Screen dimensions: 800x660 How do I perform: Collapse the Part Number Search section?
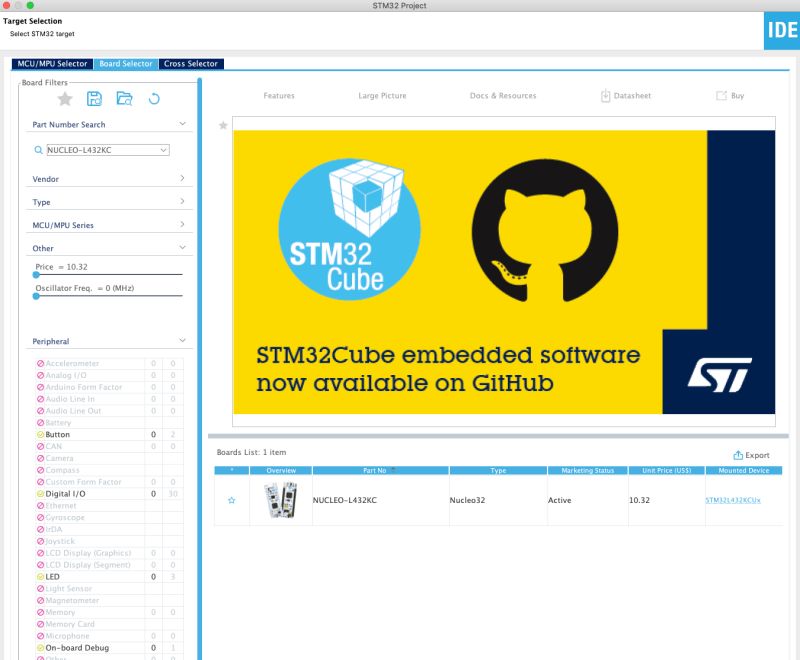pos(181,123)
